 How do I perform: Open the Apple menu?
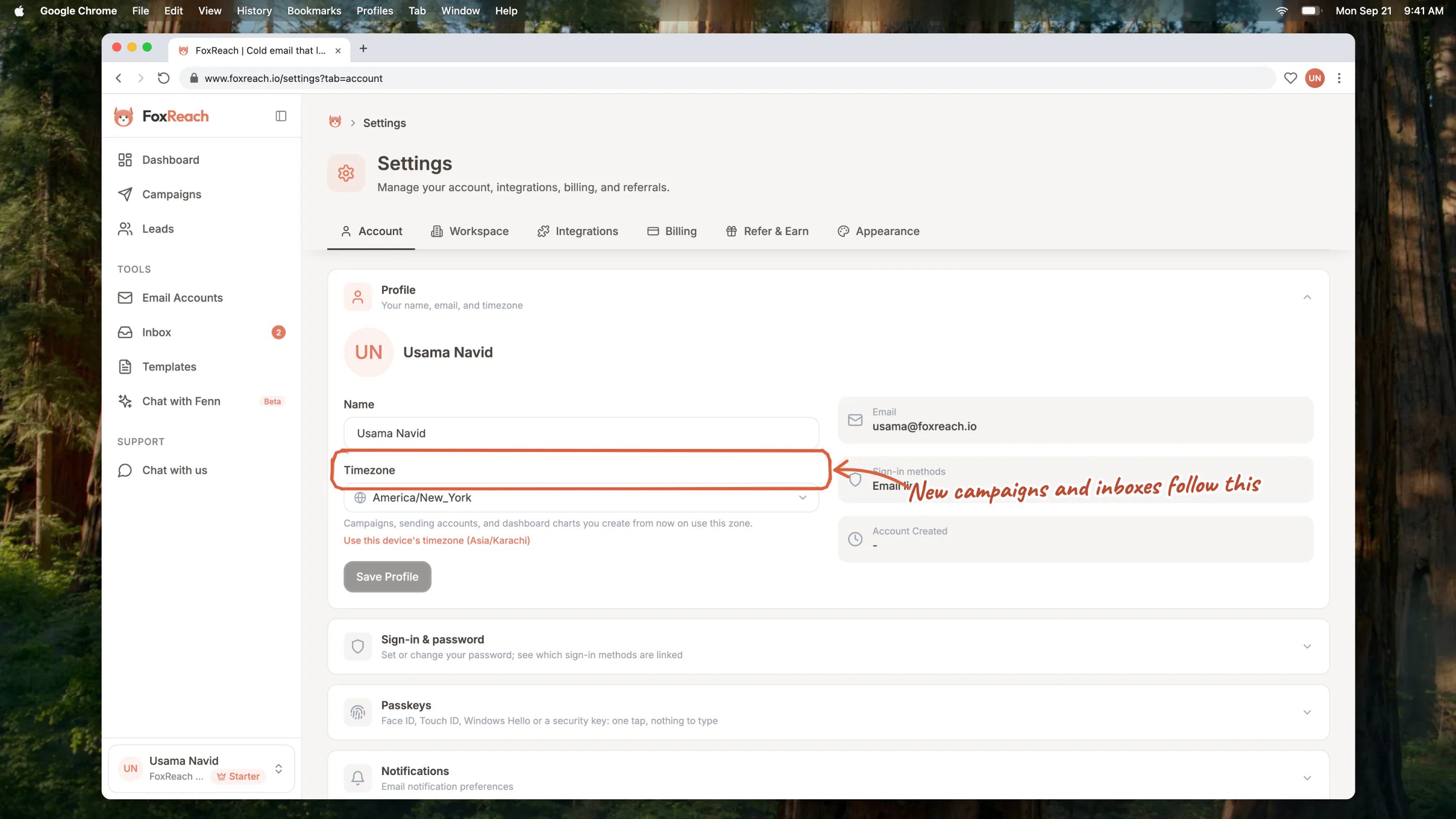pos(19,11)
